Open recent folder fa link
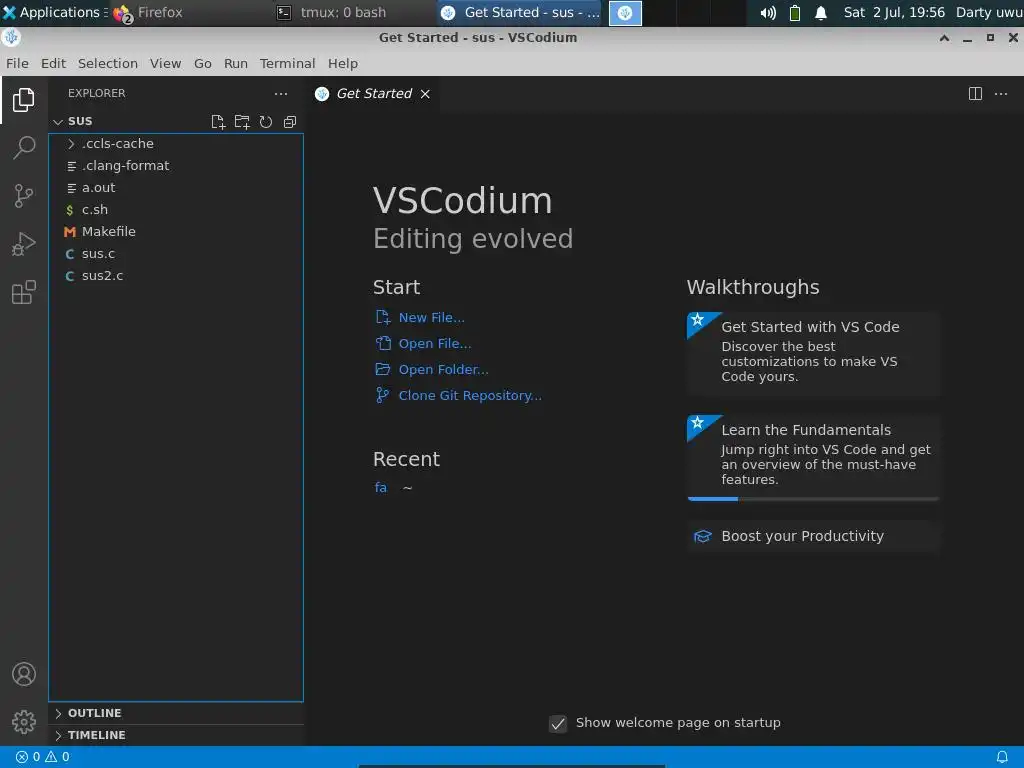The image size is (1024, 768). (381, 487)
